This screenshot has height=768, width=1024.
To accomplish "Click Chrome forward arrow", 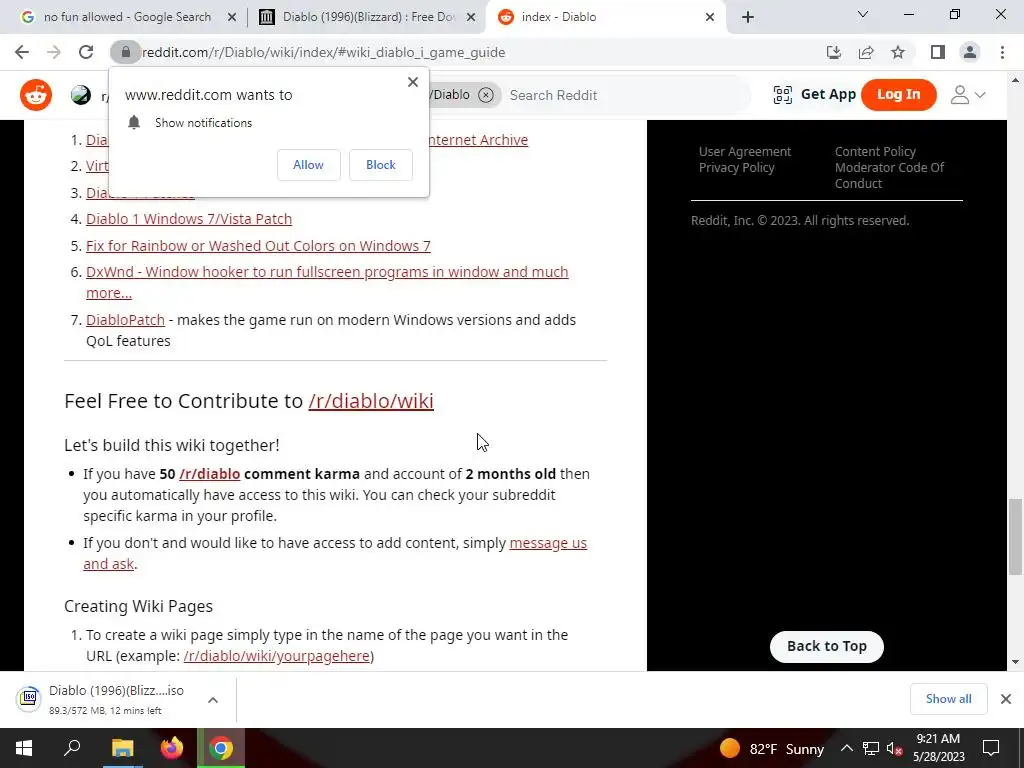I will pos(54,52).
